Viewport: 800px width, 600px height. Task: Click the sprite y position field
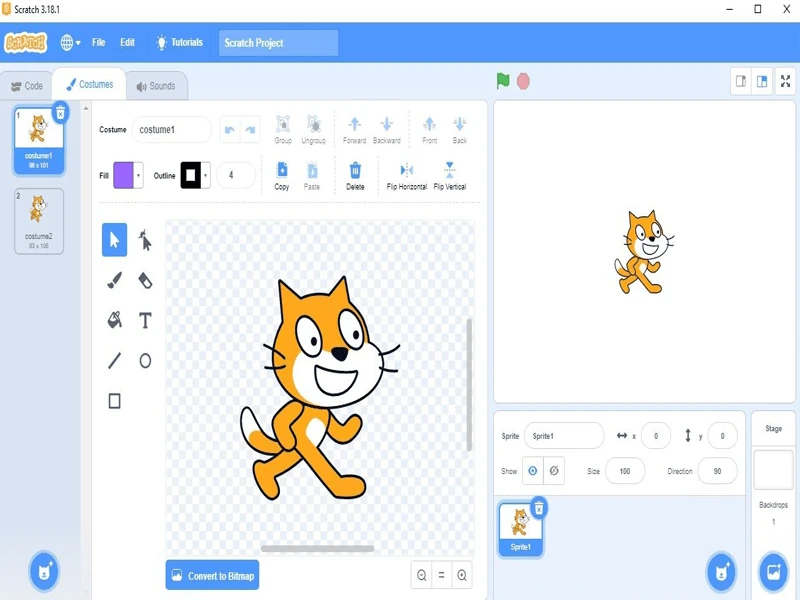pos(722,436)
